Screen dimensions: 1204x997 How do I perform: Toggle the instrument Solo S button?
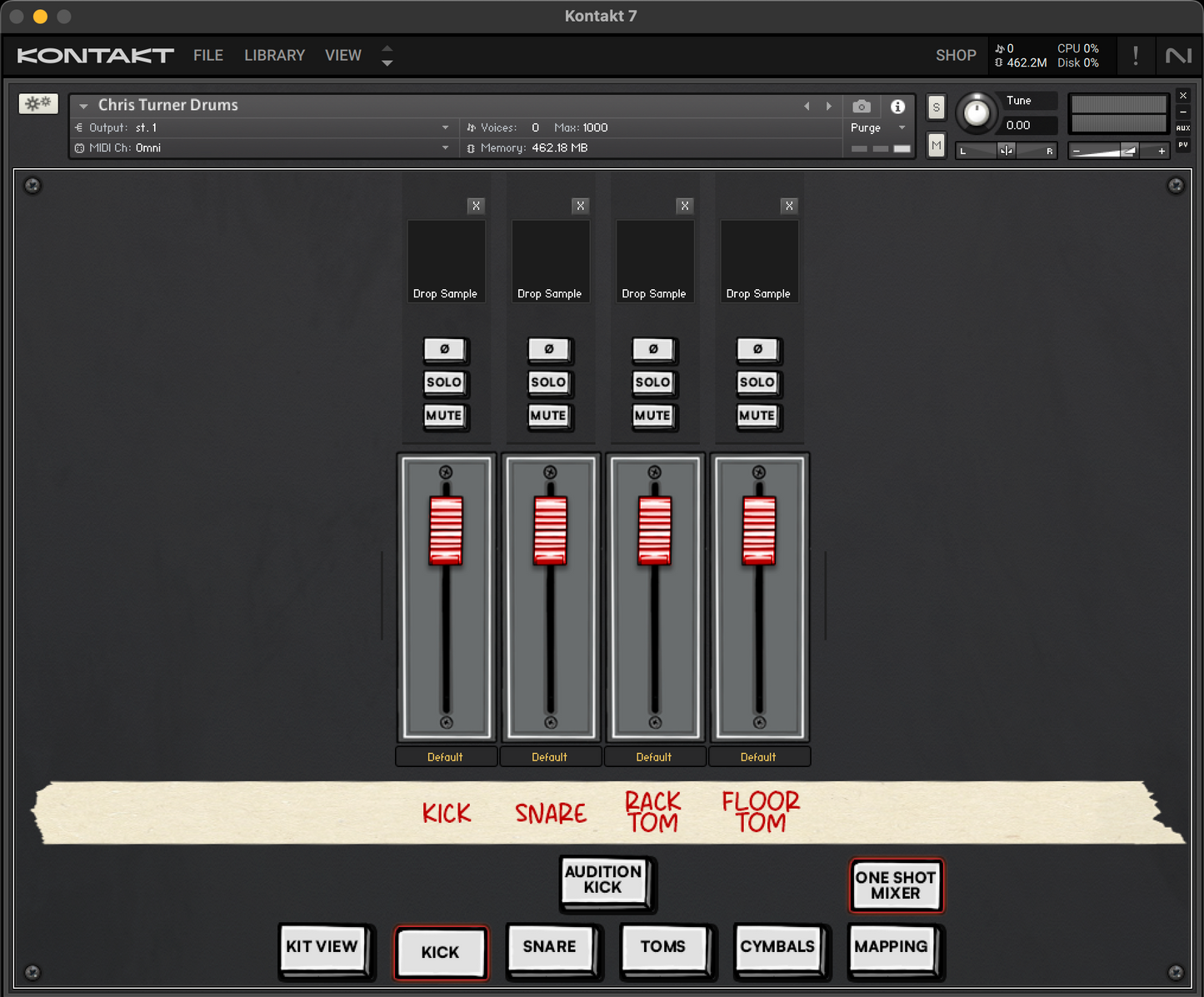tap(936, 107)
